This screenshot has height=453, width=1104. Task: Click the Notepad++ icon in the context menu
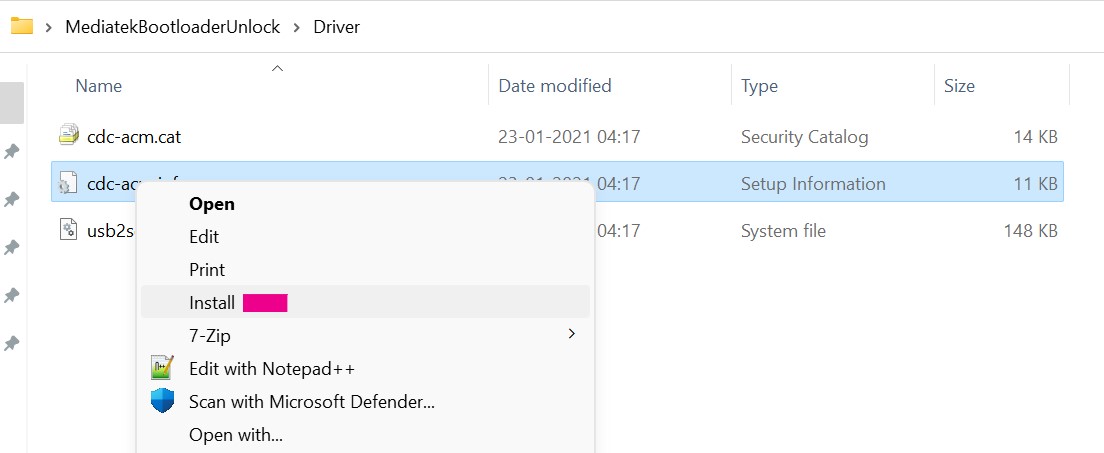[x=162, y=369]
